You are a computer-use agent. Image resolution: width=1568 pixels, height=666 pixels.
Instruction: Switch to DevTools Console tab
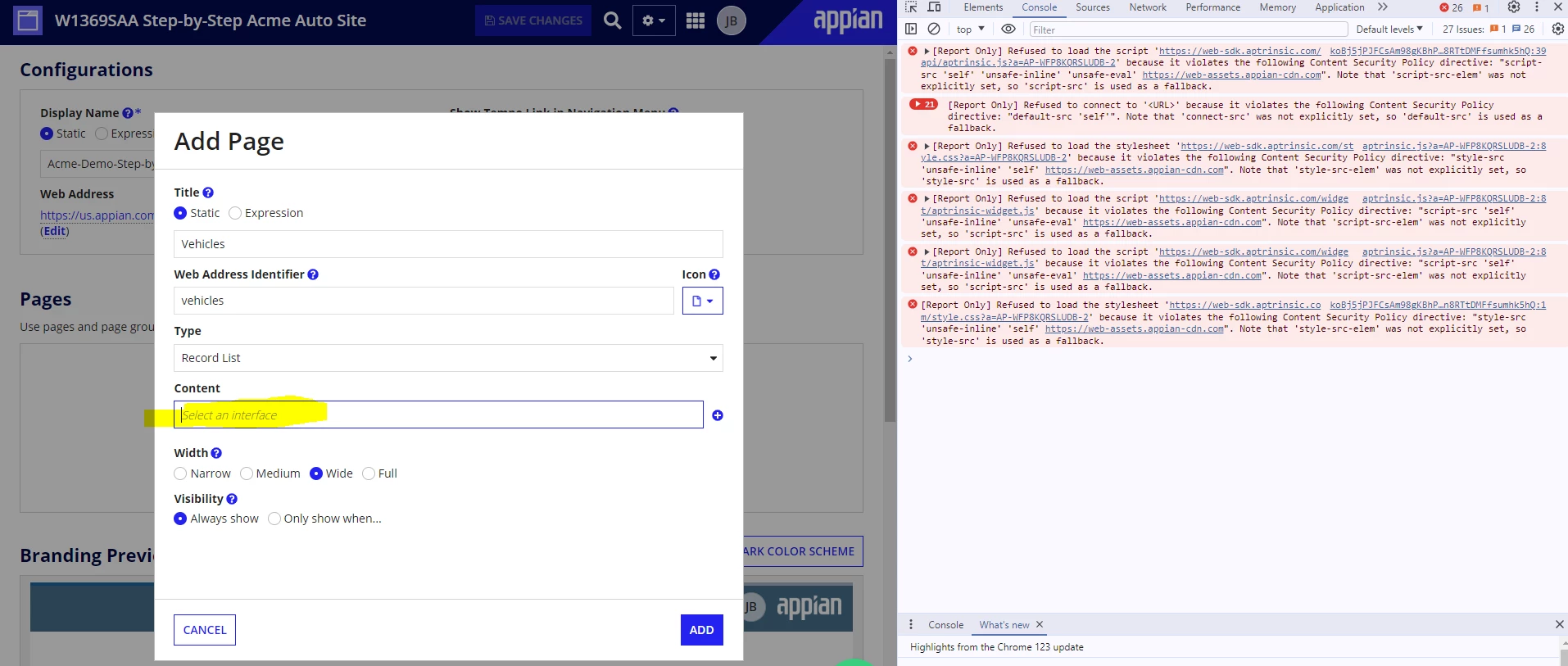point(1040,7)
